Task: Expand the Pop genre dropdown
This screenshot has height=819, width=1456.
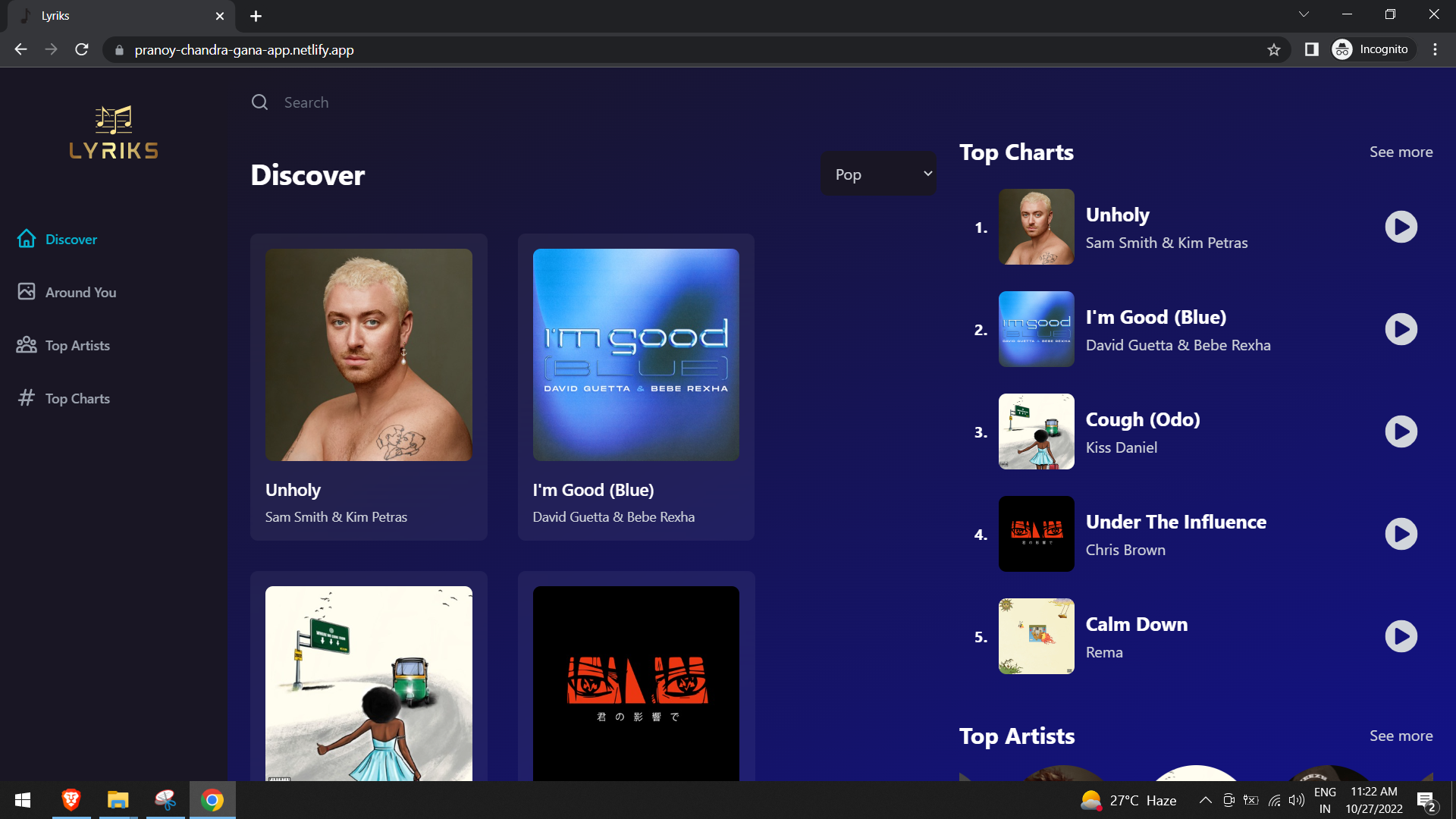Action: coord(878,174)
